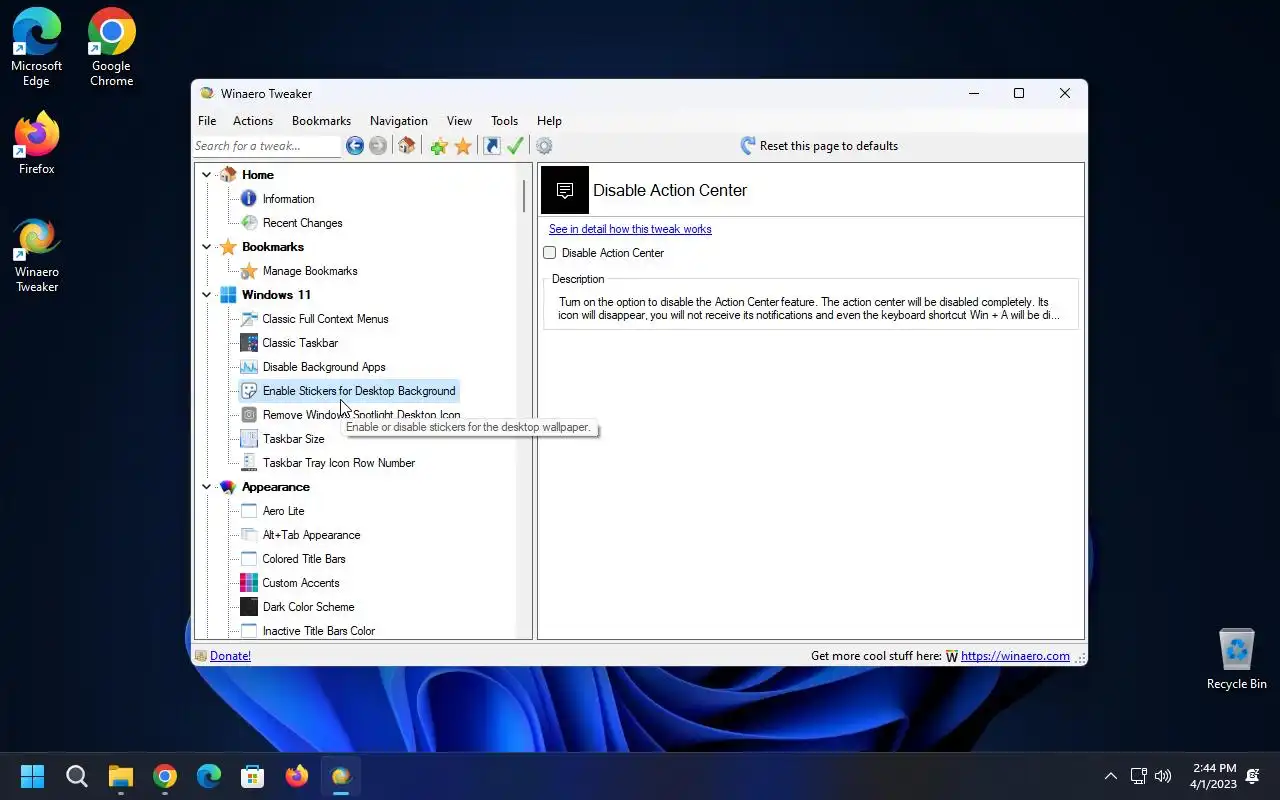The width and height of the screenshot is (1280, 800).
Task: Select Firefox desktop shortcut icon
Action: coord(37,145)
